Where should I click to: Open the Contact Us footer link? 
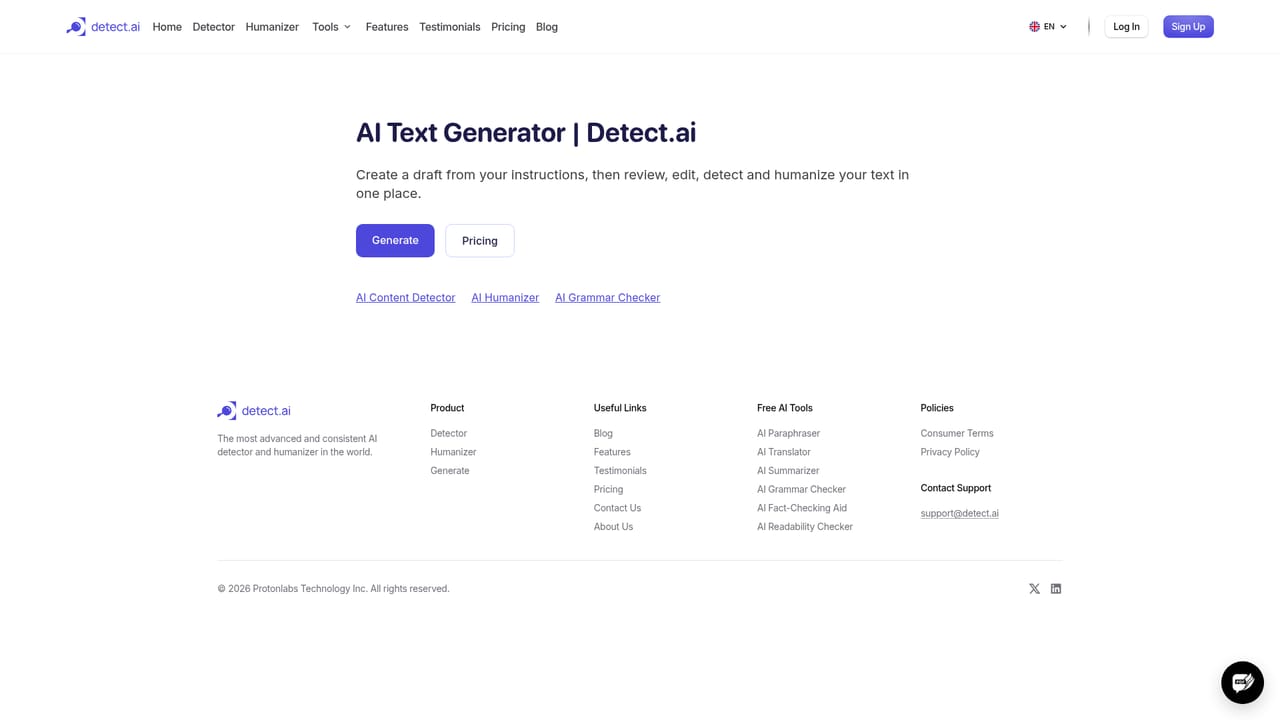[x=617, y=508]
